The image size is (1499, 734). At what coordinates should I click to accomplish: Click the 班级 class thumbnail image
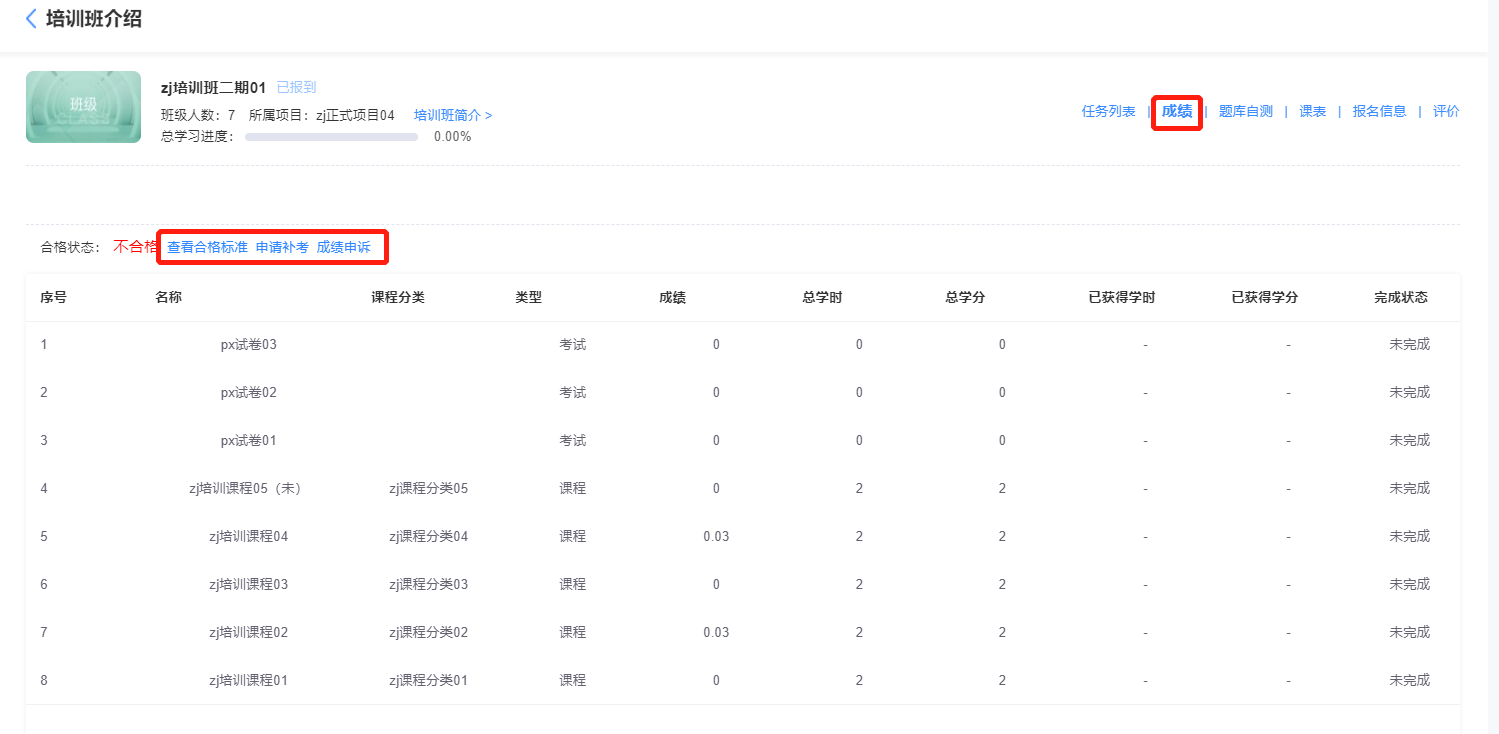(83, 107)
